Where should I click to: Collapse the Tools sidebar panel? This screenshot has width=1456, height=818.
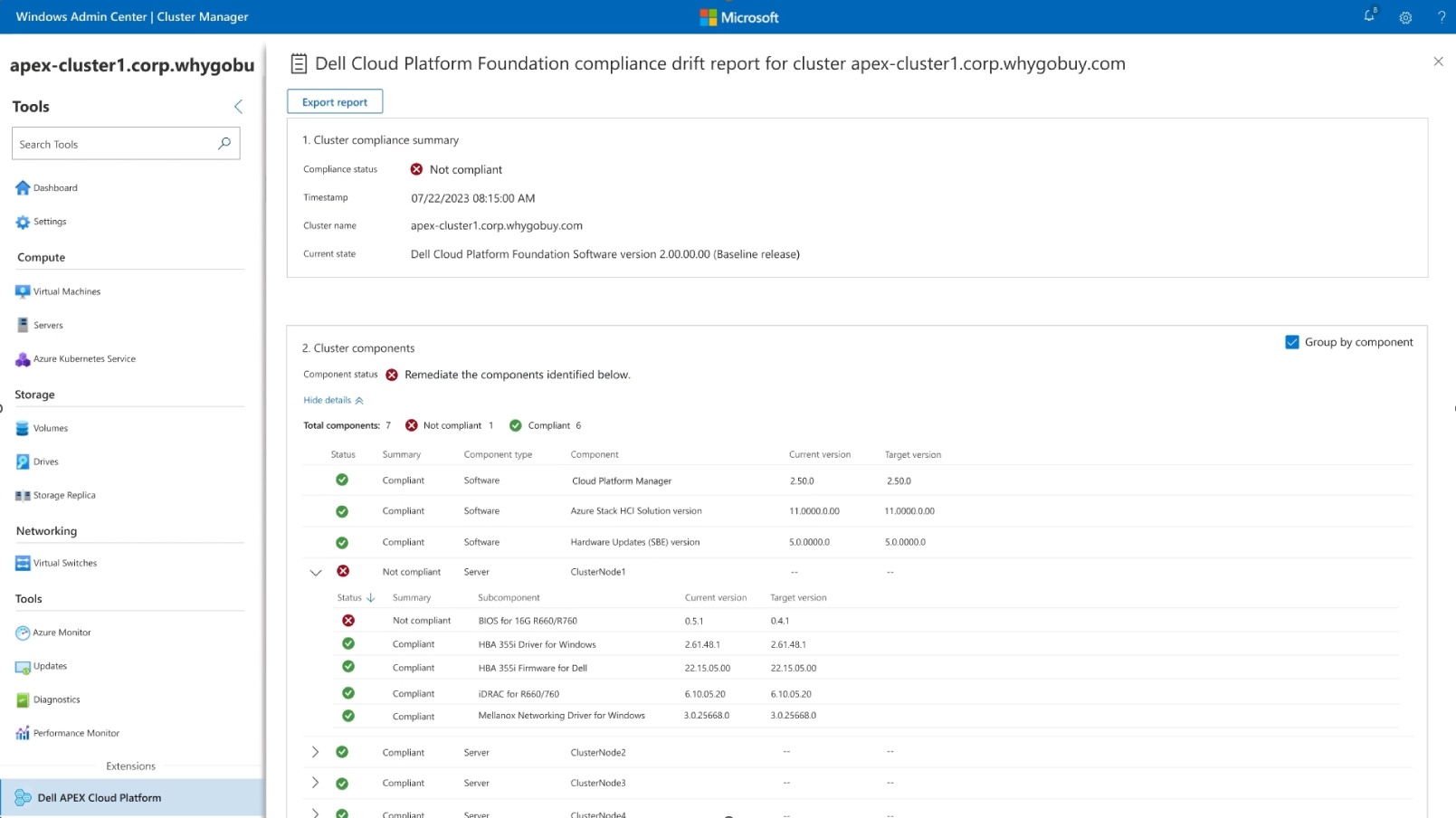(x=239, y=107)
